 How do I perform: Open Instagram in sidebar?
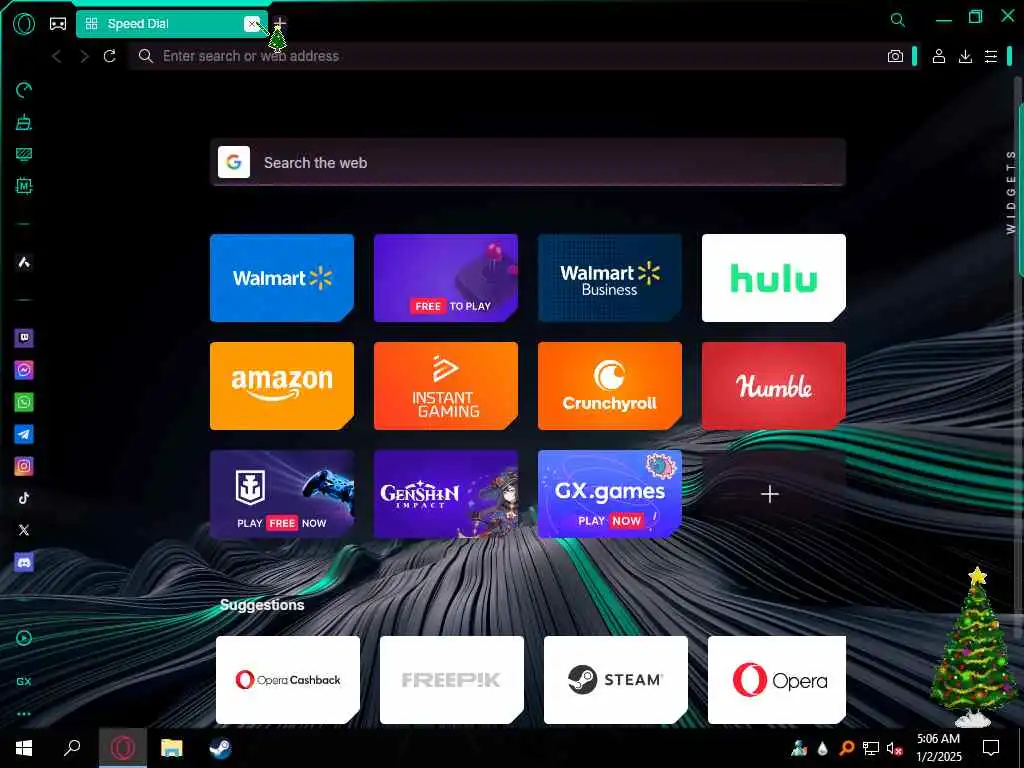tap(24, 466)
